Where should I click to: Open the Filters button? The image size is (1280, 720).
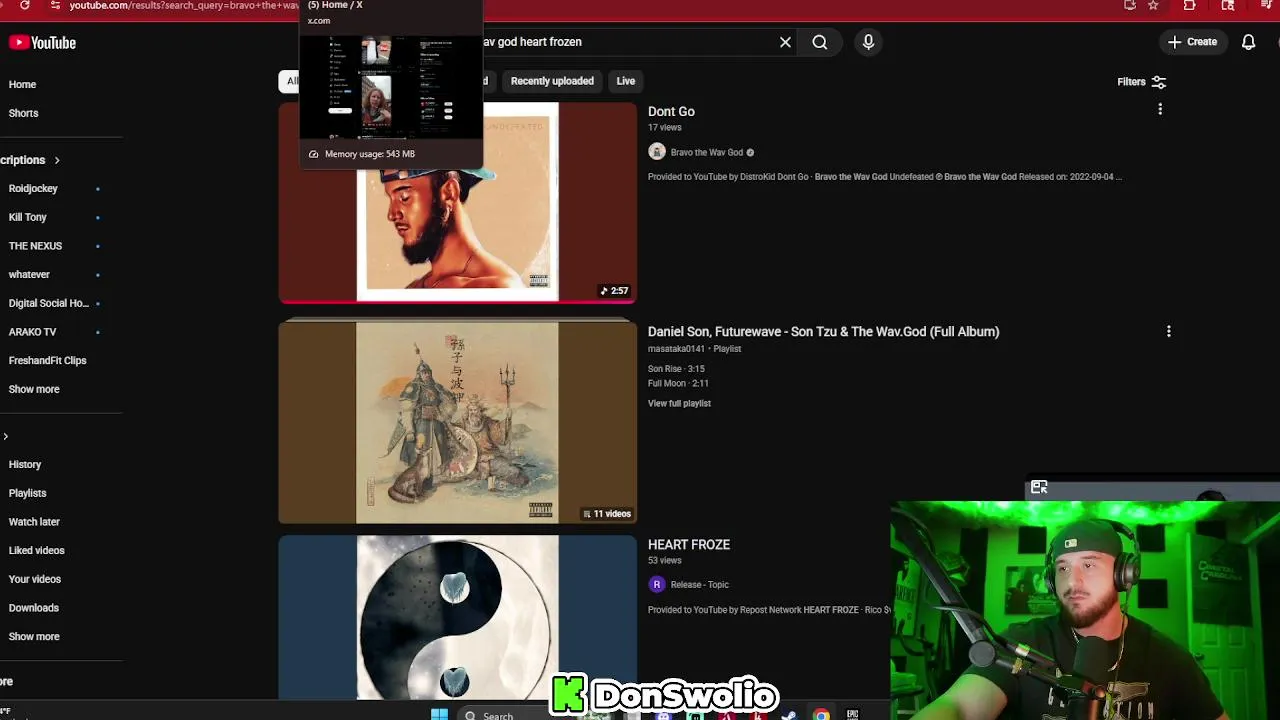(x=1142, y=82)
